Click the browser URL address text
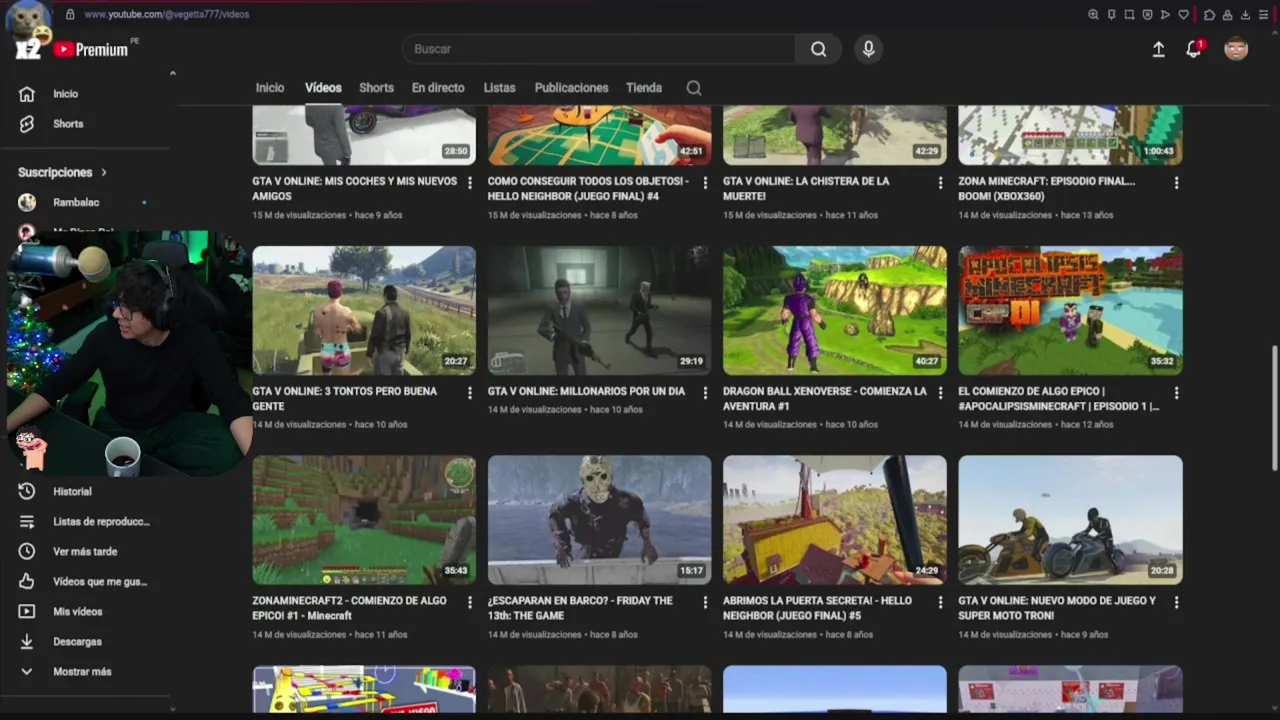 pos(166,15)
